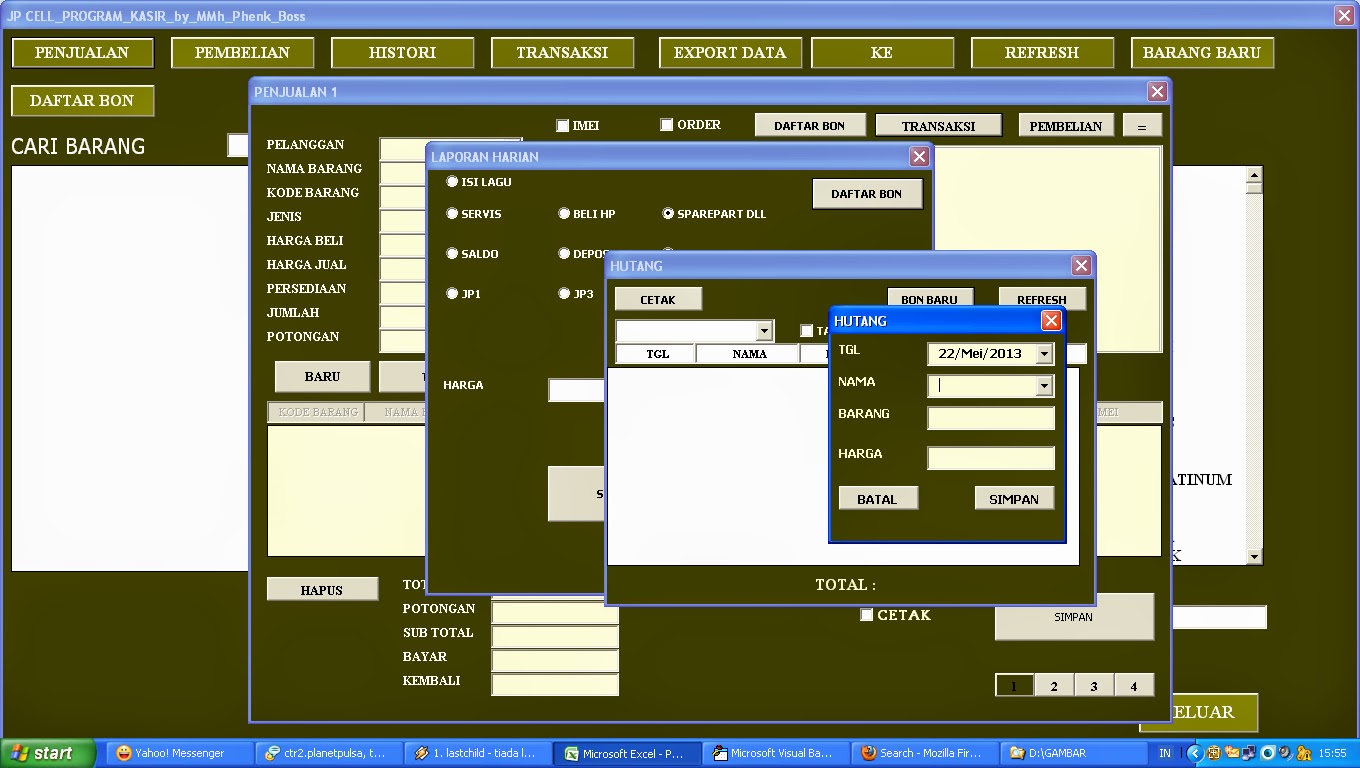Click the new mail envelope tray icon
The width and height of the screenshot is (1360, 768).
pyautogui.click(x=1232, y=753)
